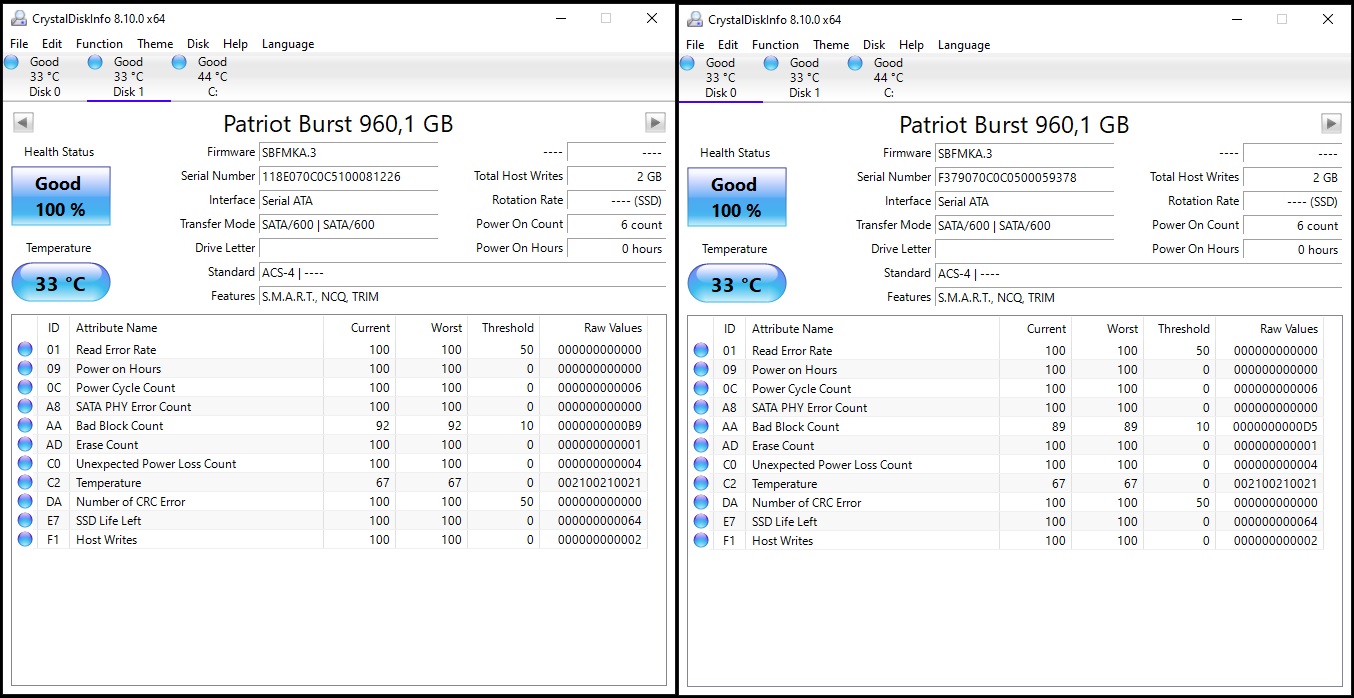The width and height of the screenshot is (1354, 698).
Task: Click Number of CRC Error orb in left window
Action: [x=25, y=502]
